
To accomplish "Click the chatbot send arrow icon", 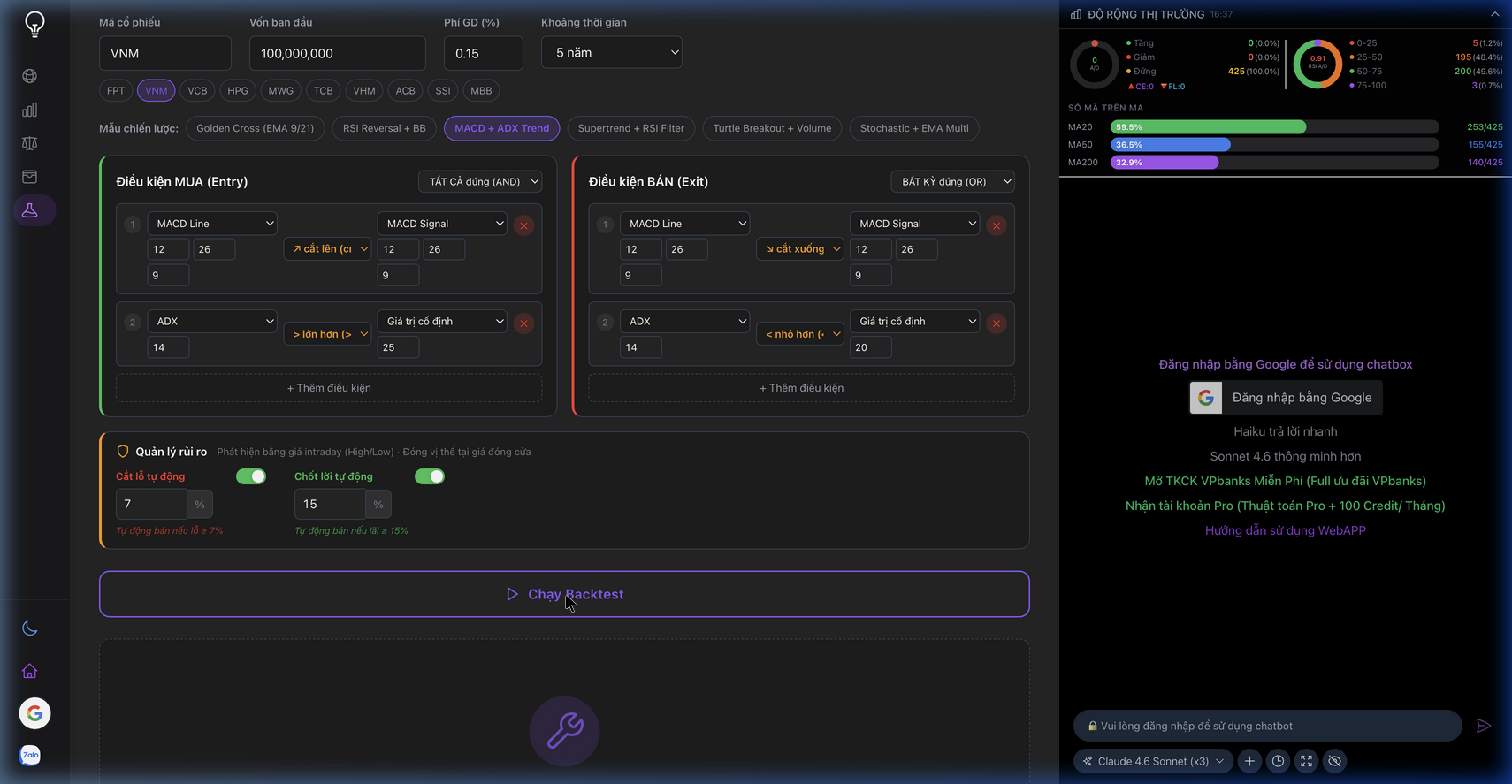I will (x=1484, y=726).
